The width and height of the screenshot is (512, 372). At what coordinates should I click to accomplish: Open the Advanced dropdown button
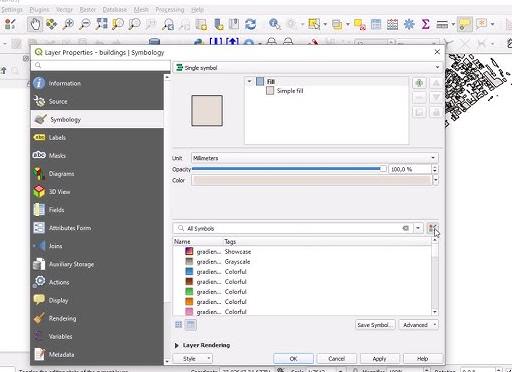click(419, 325)
